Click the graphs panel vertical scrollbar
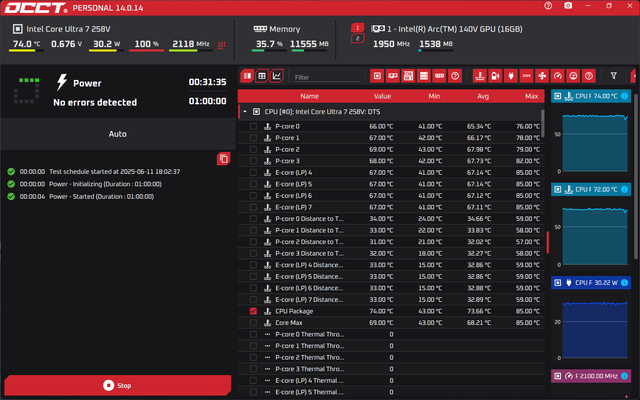The width and height of the screenshot is (640, 400). click(x=635, y=176)
